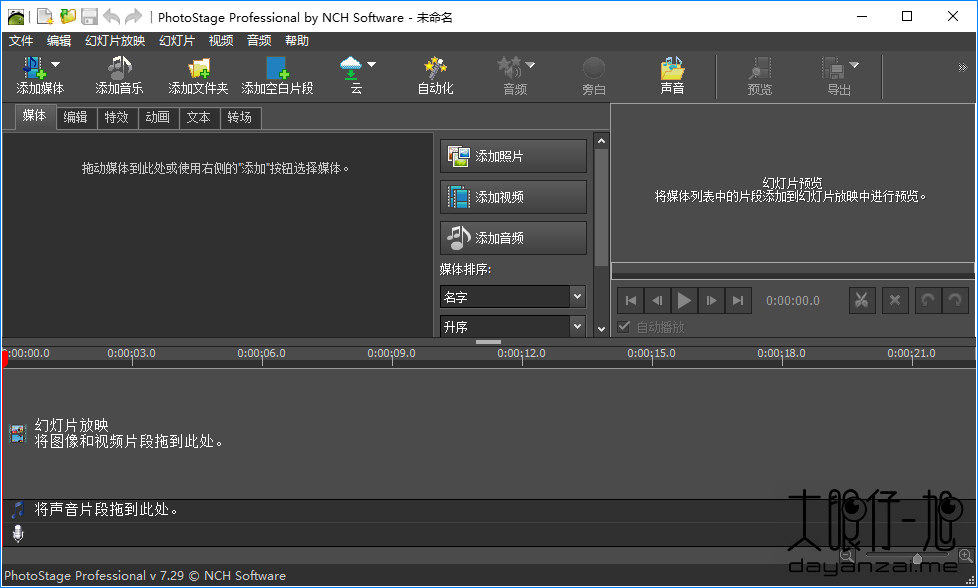Screen dimensions: 978x588
Task: Click the new project icon in title bar
Action: coord(46,17)
